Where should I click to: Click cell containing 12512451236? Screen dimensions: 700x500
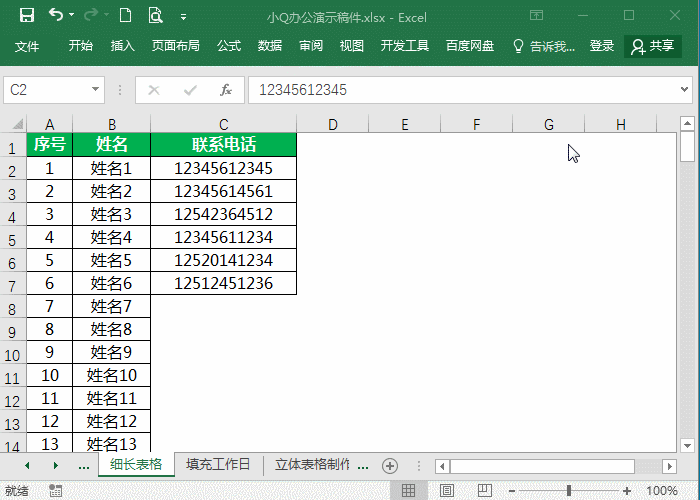pyautogui.click(x=224, y=283)
